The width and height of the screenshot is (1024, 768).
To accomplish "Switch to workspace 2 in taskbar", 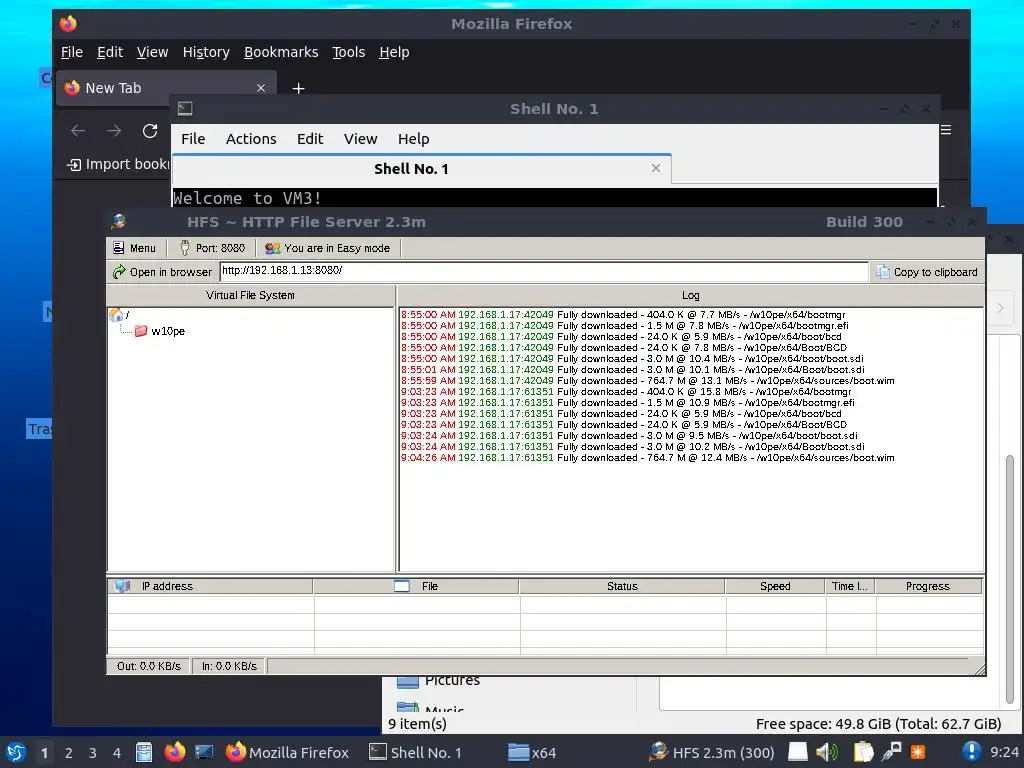I will [x=69, y=753].
